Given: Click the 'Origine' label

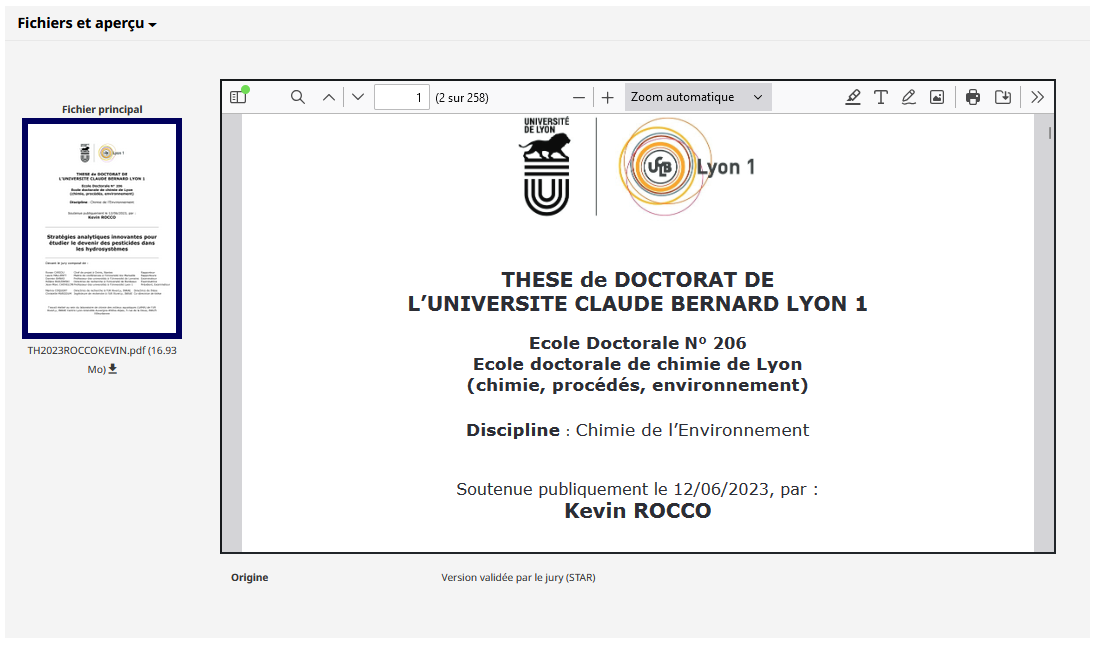Looking at the screenshot, I should coord(249,577).
